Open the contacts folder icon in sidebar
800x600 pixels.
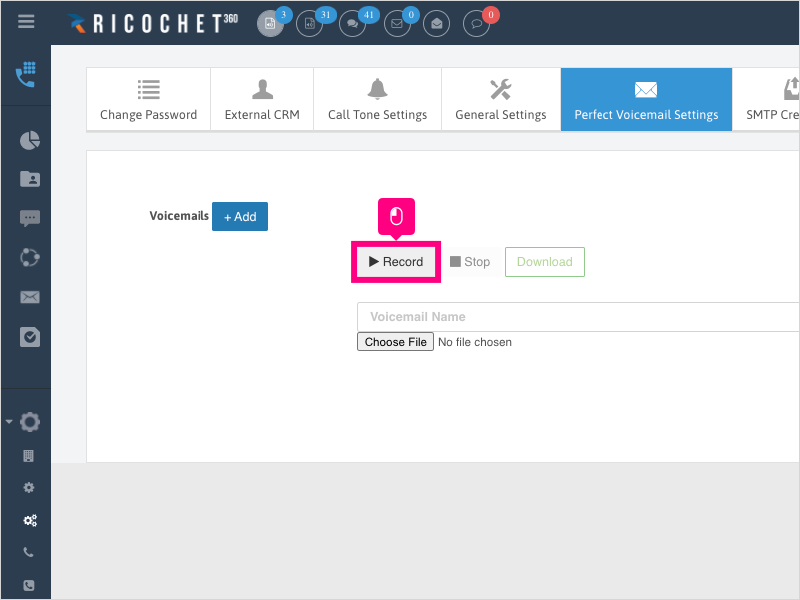click(30, 179)
